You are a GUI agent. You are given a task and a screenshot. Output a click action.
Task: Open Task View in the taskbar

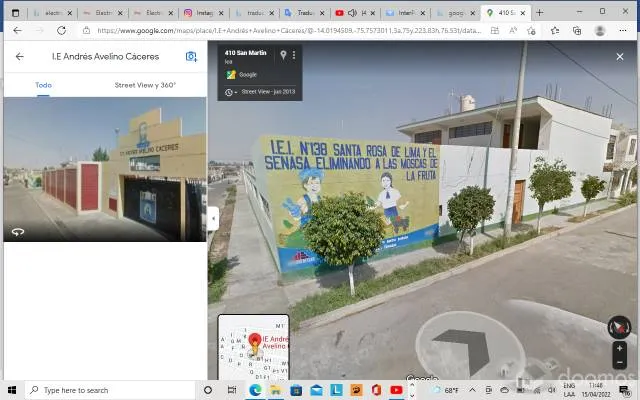coord(232,390)
